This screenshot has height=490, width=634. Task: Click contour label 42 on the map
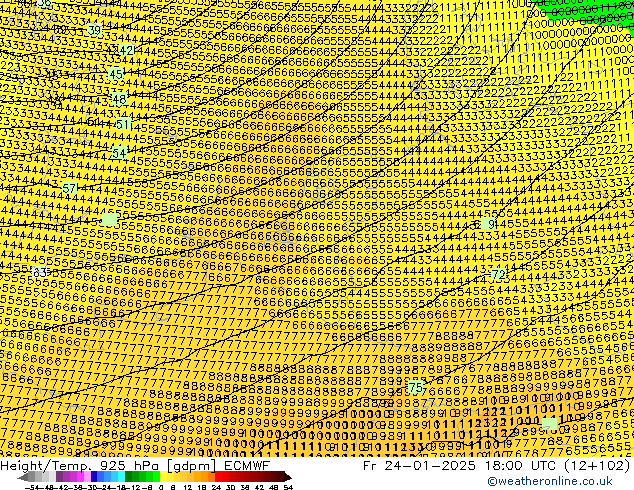126,50
